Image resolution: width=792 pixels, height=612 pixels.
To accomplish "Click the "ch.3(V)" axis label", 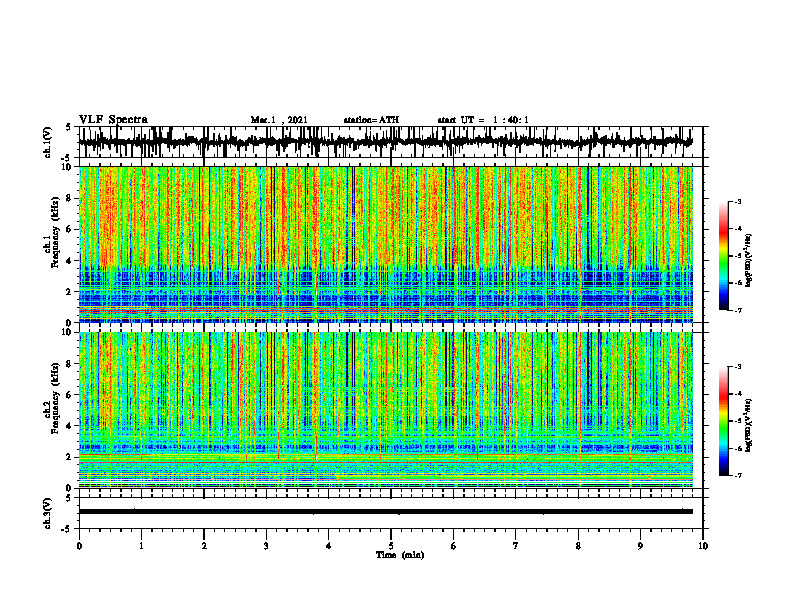I will point(48,513).
